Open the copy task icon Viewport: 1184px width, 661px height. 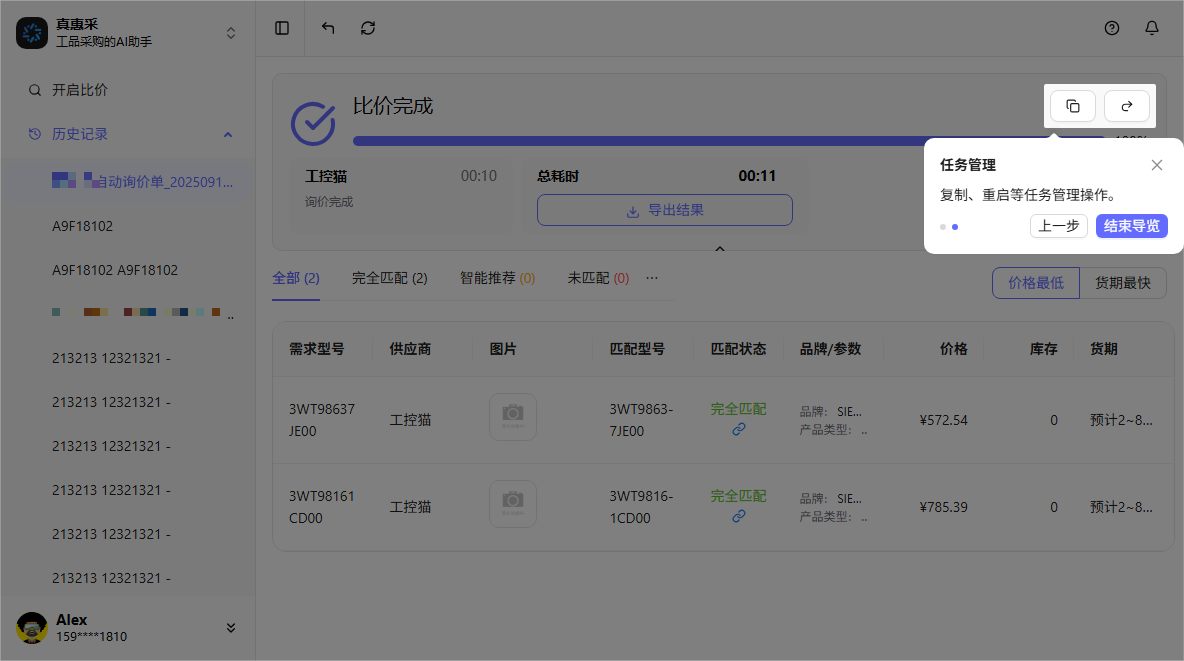click(x=1072, y=105)
